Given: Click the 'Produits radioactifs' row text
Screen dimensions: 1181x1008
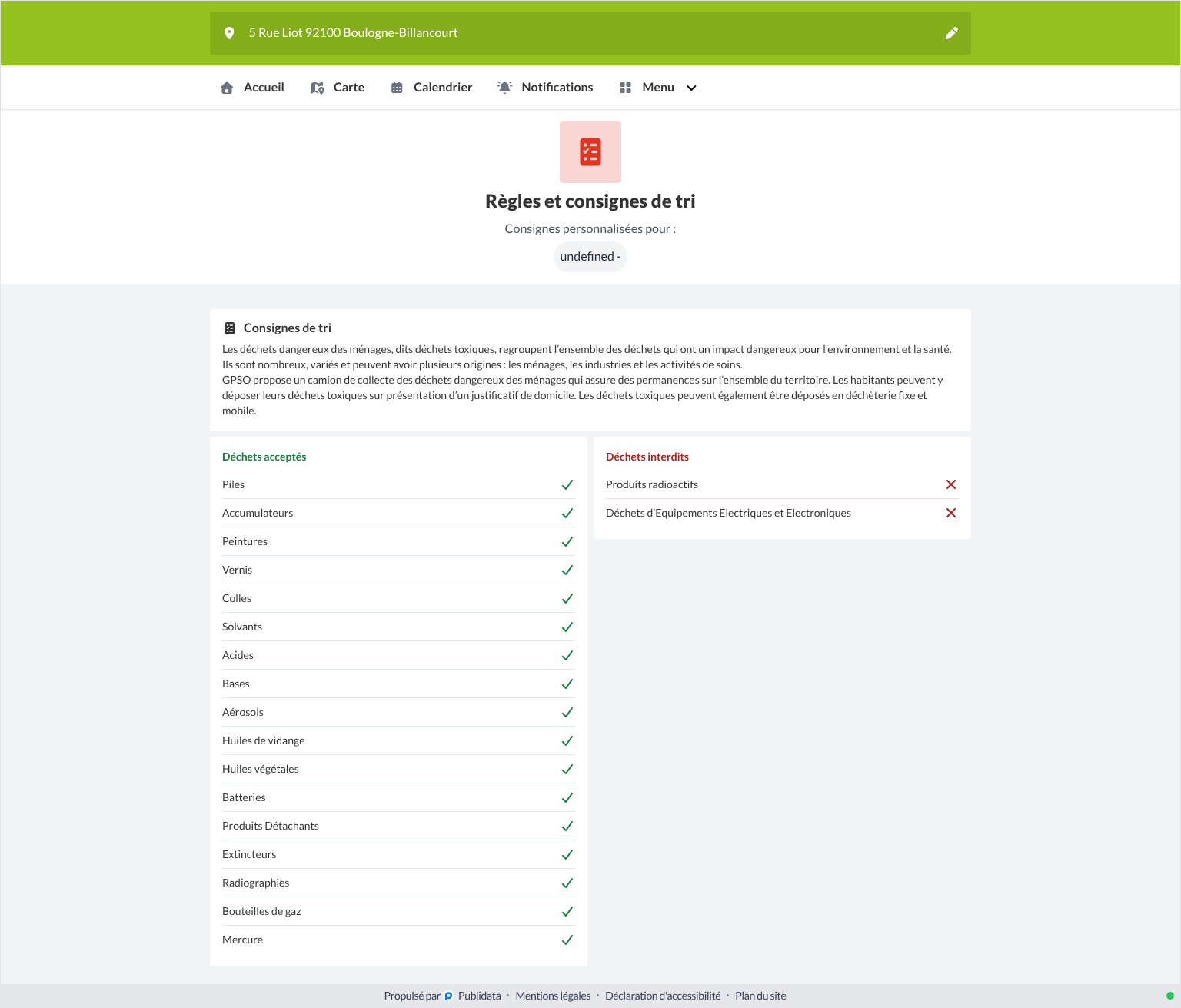Looking at the screenshot, I should coord(652,484).
